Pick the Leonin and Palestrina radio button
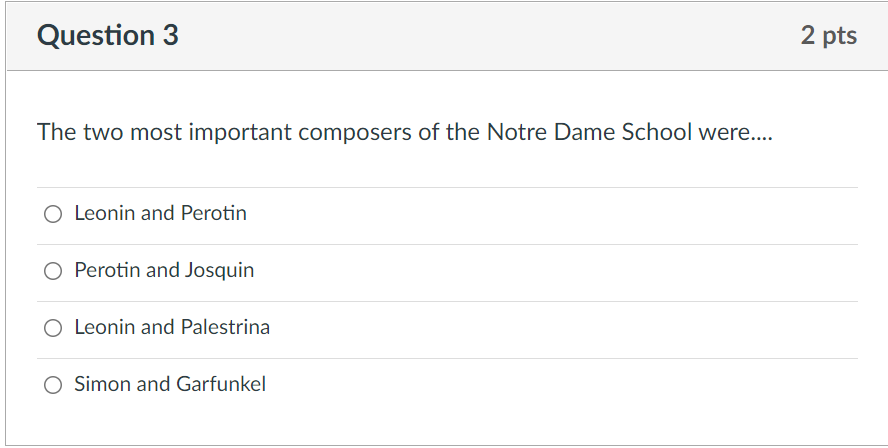This screenshot has width=888, height=448. click(x=54, y=328)
